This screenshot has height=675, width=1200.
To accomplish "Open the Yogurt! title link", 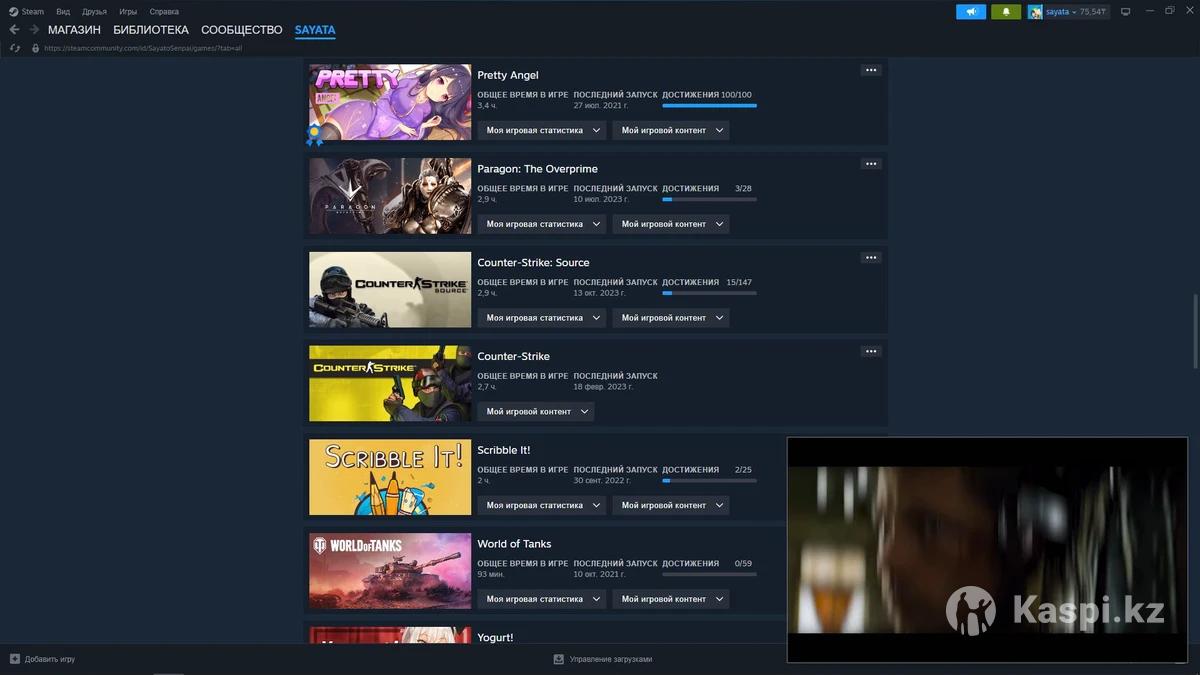I will 496,637.
